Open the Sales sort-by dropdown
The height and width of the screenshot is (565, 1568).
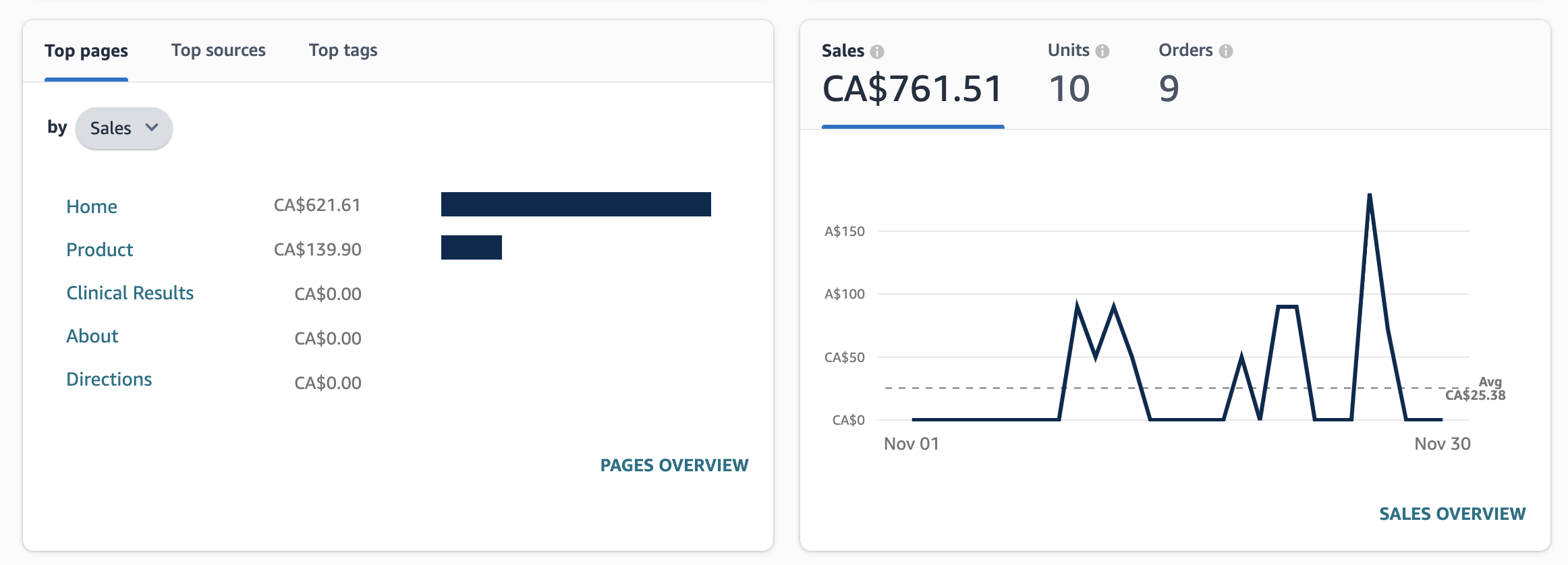click(x=124, y=128)
